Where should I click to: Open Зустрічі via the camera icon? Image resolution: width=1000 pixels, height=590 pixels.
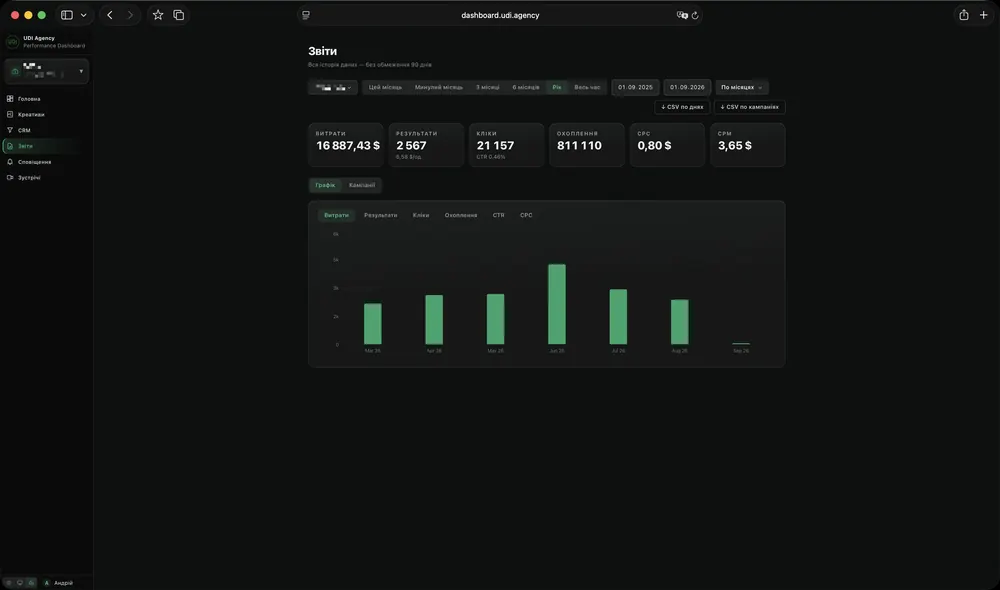10,178
